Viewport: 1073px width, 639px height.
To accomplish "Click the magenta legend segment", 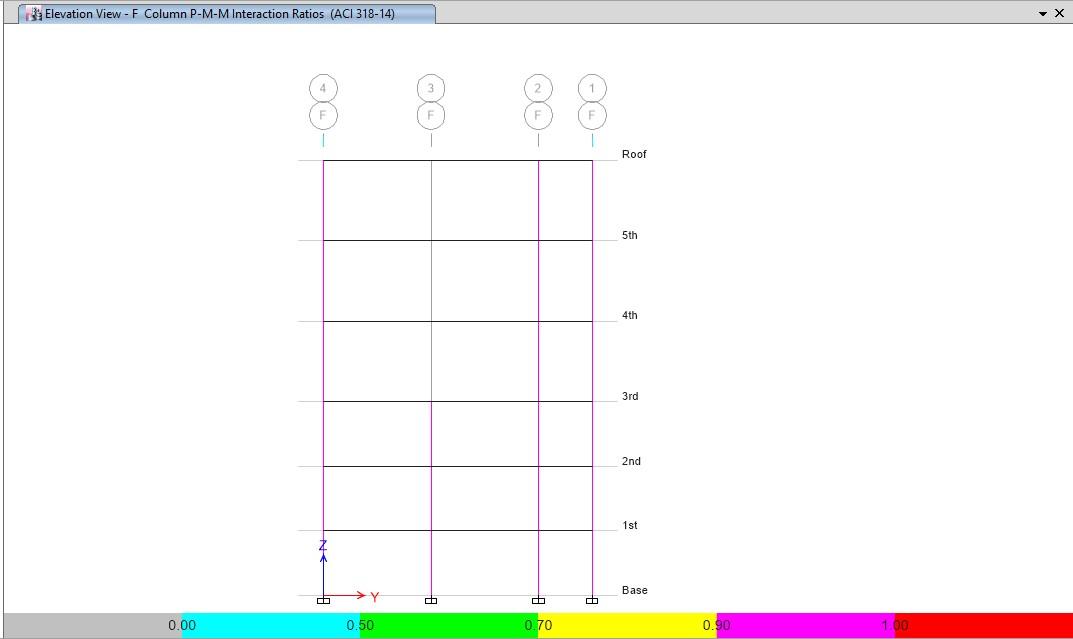I will tap(805, 626).
